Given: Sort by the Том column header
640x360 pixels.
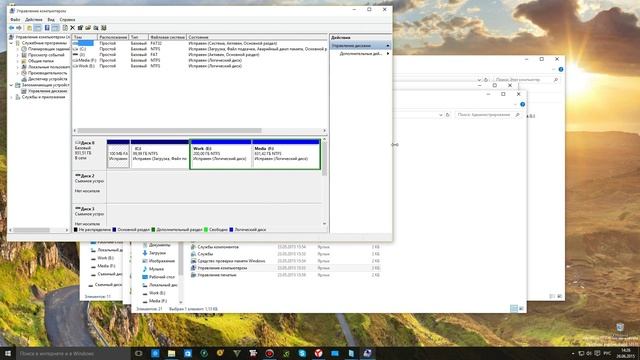Looking at the screenshot, I should [85, 37].
